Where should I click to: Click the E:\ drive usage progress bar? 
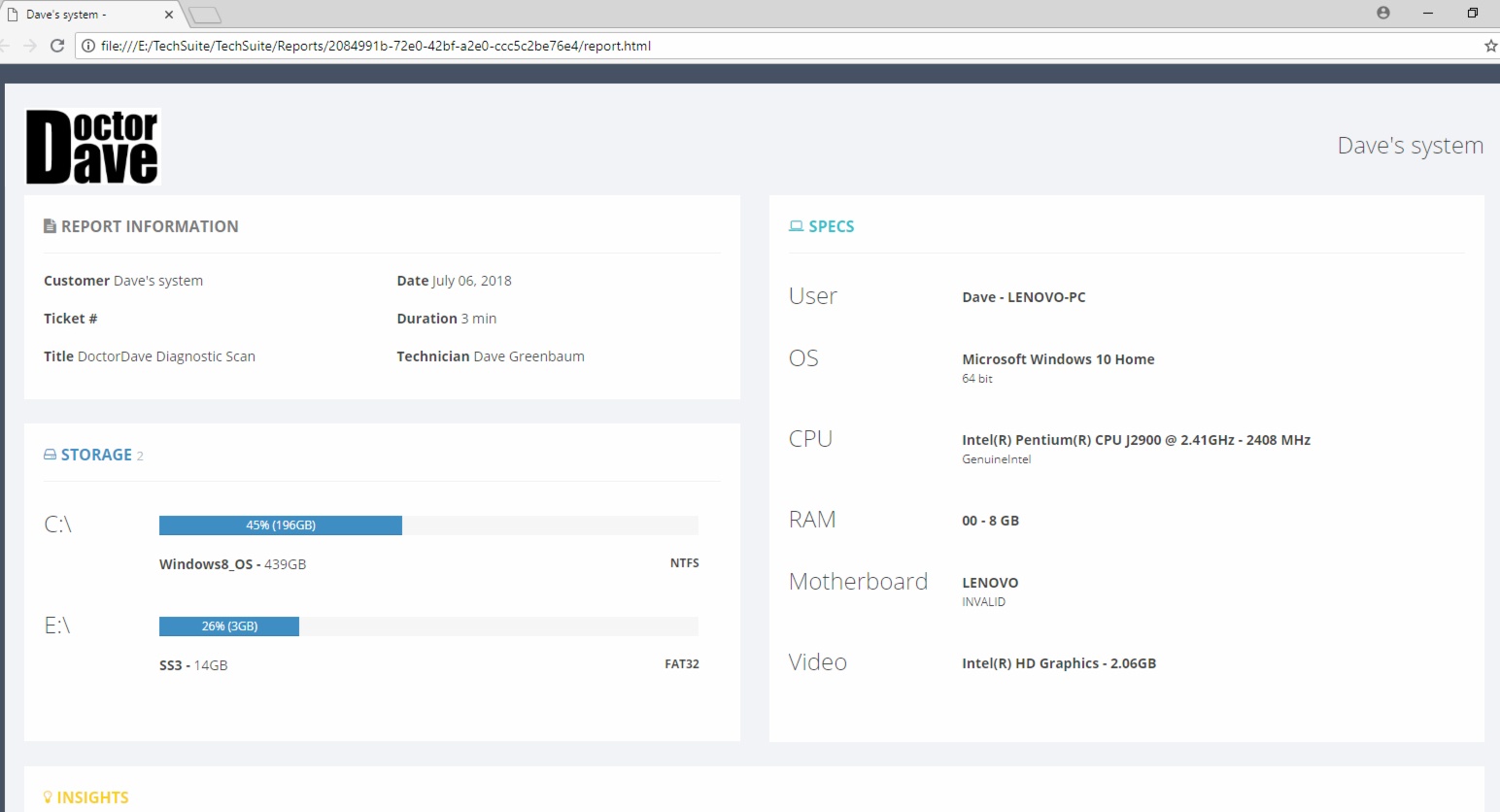pyautogui.click(x=228, y=626)
